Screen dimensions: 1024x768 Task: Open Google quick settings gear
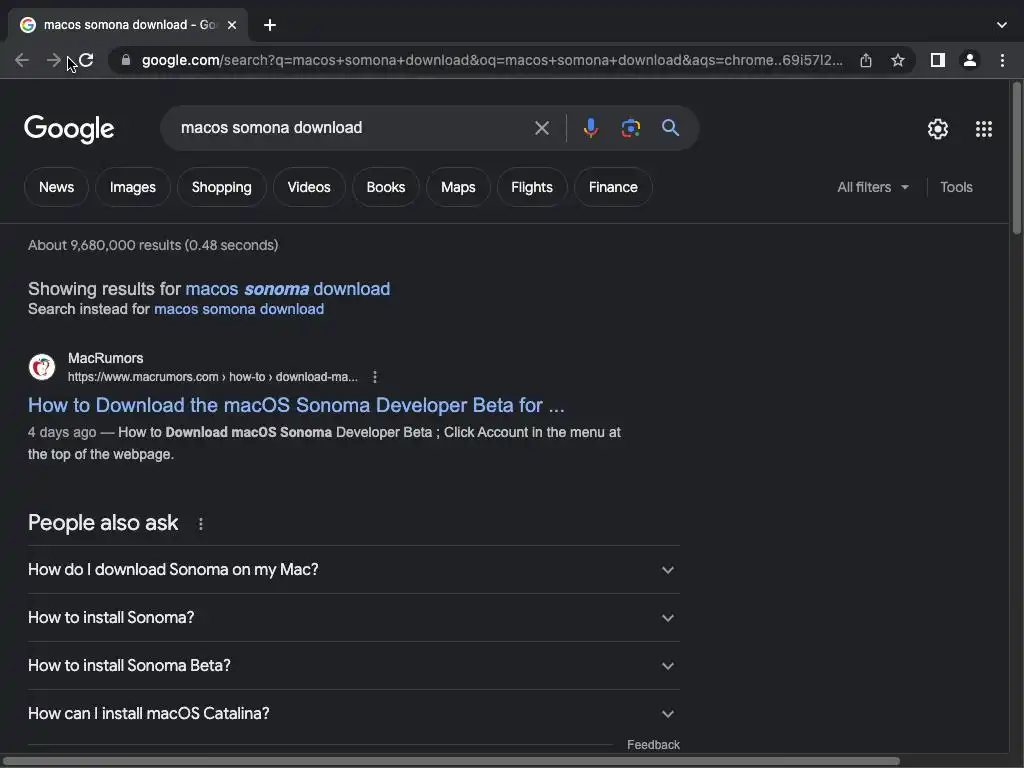tap(938, 129)
